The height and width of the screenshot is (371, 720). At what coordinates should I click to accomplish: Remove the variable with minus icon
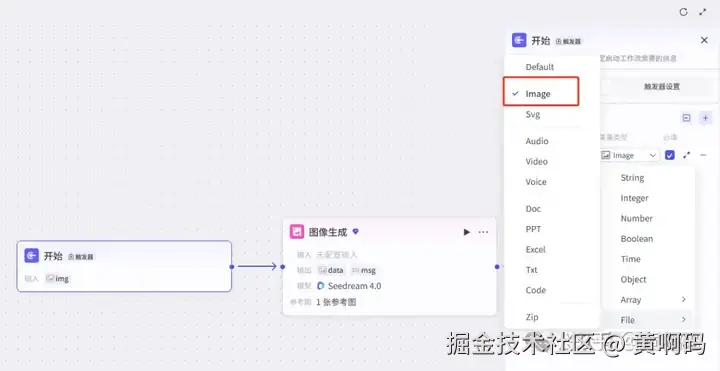pos(703,155)
